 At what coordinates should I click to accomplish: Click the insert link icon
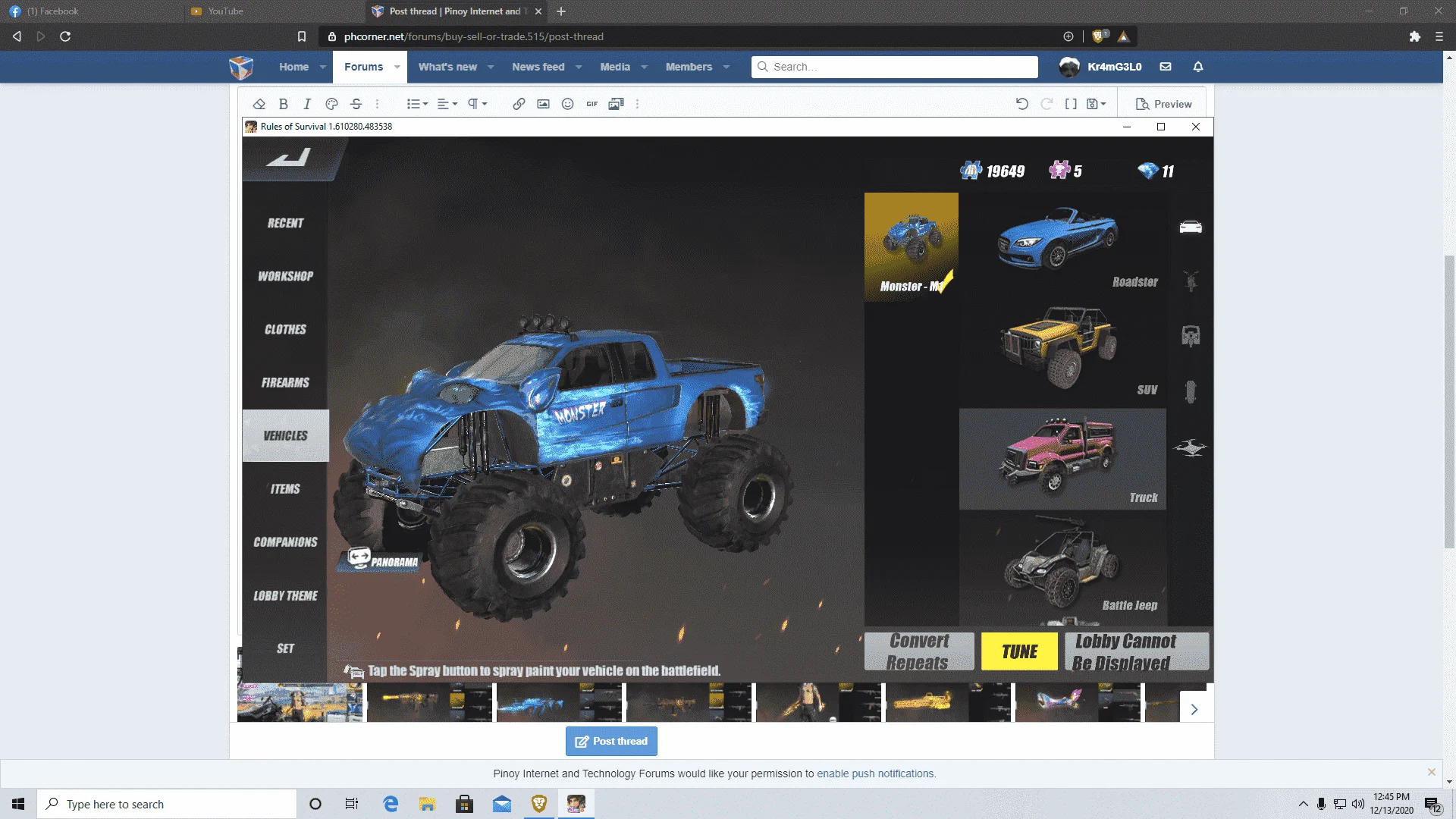click(519, 104)
